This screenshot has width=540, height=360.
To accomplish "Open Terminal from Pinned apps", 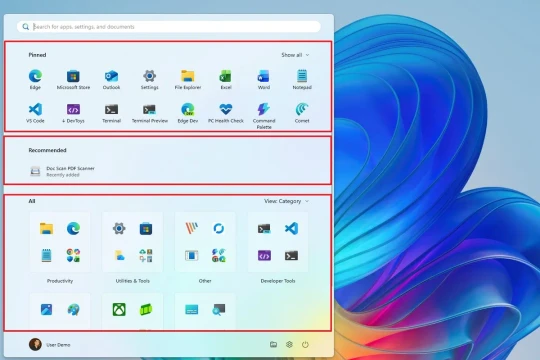I will (111, 113).
